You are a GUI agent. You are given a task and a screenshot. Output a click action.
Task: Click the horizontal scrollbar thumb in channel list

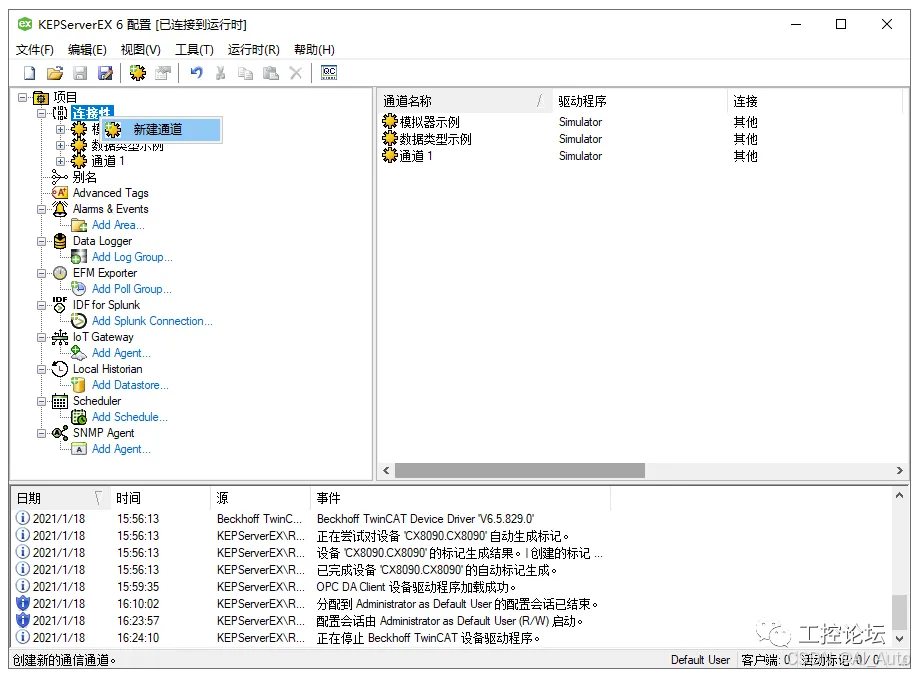[519, 470]
